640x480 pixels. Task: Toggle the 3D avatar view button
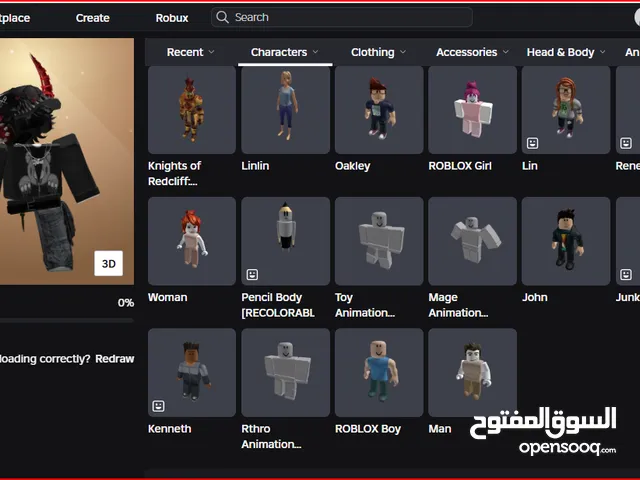click(109, 263)
